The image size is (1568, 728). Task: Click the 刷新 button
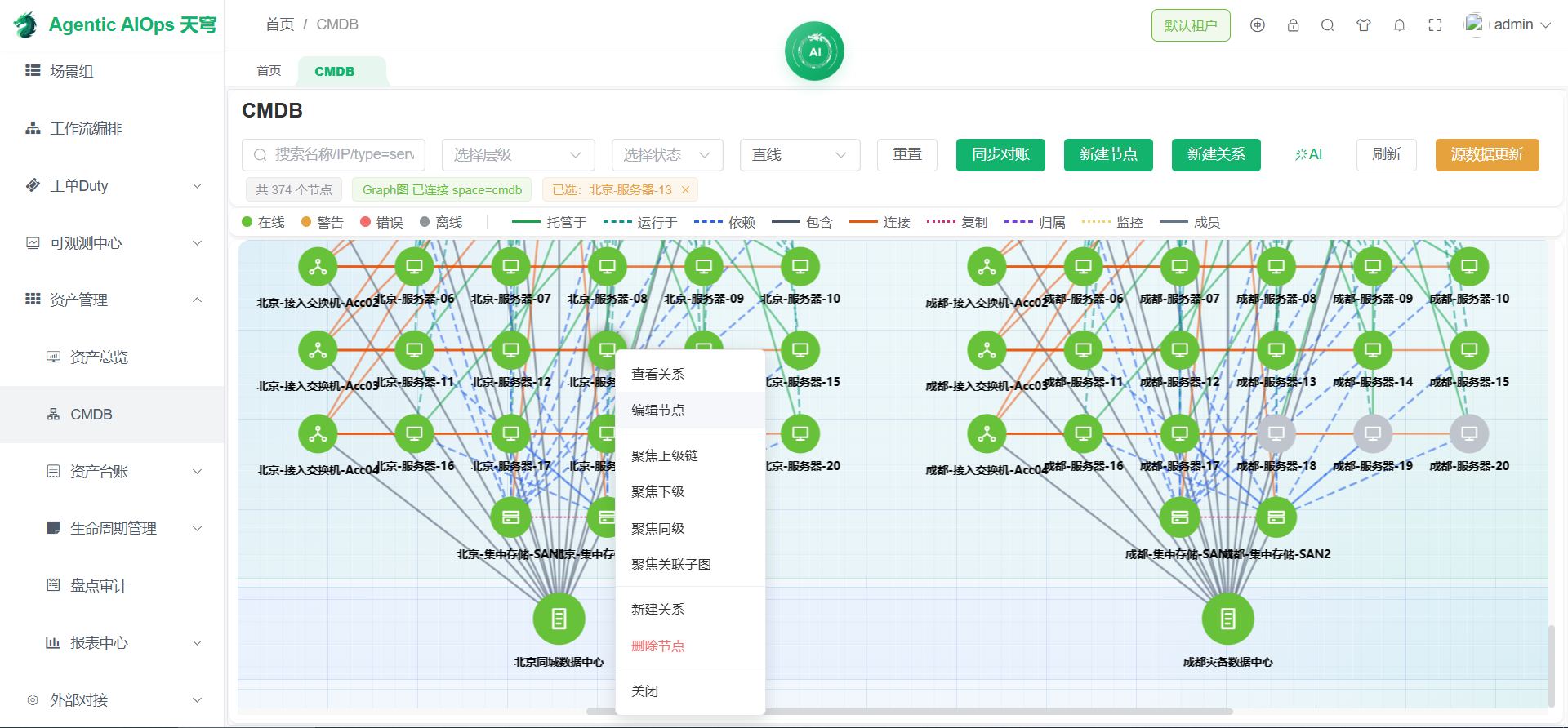coord(1387,155)
